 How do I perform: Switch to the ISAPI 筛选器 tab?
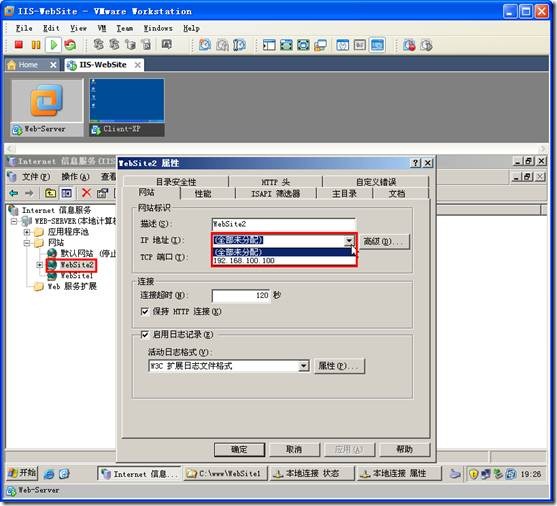pyautogui.click(x=276, y=193)
